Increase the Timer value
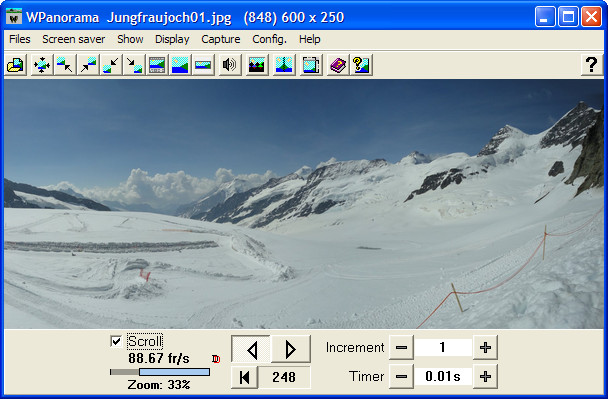This screenshot has height=399, width=608. pos(485,376)
